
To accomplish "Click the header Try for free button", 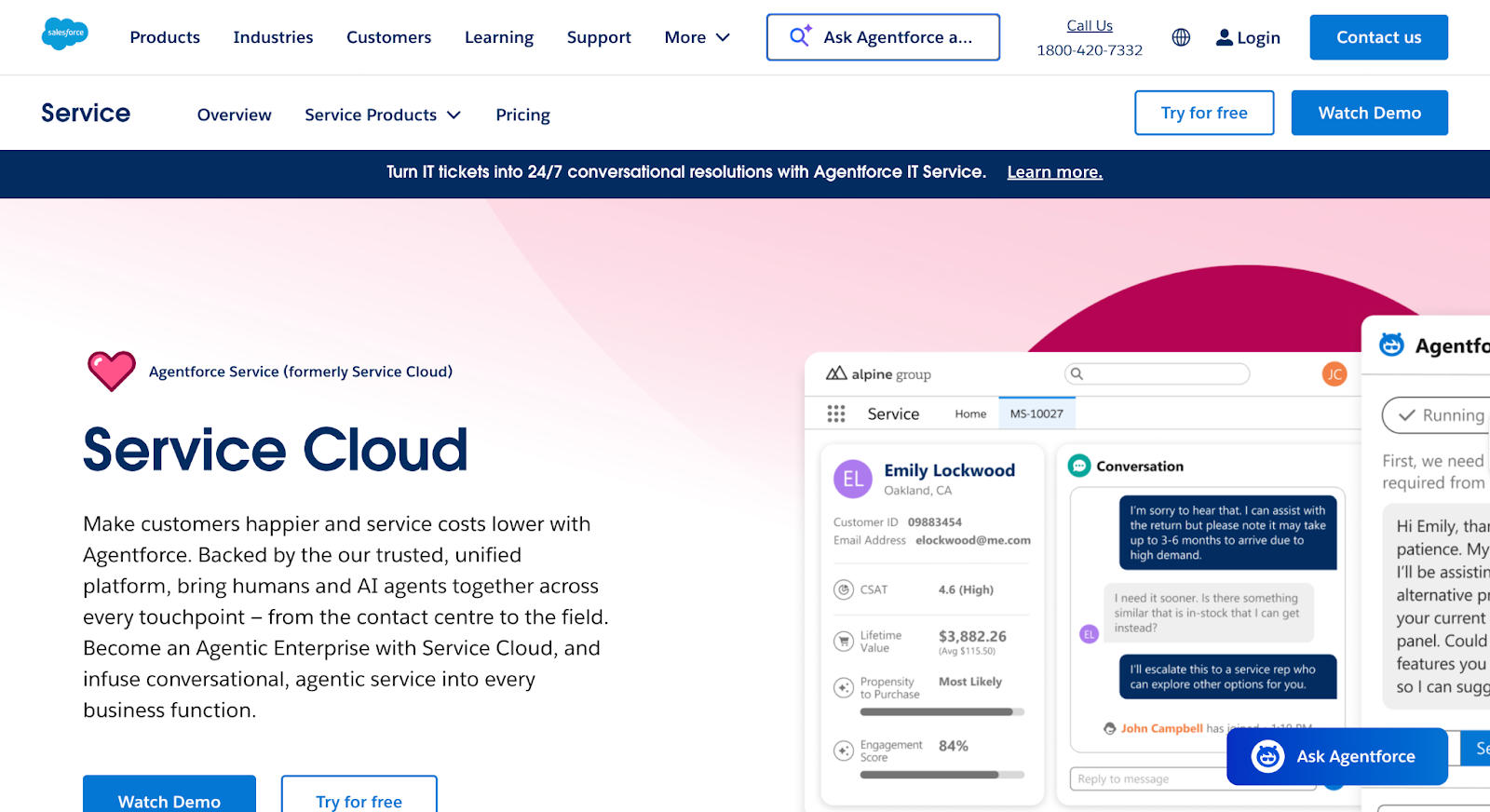I will (x=1204, y=113).
